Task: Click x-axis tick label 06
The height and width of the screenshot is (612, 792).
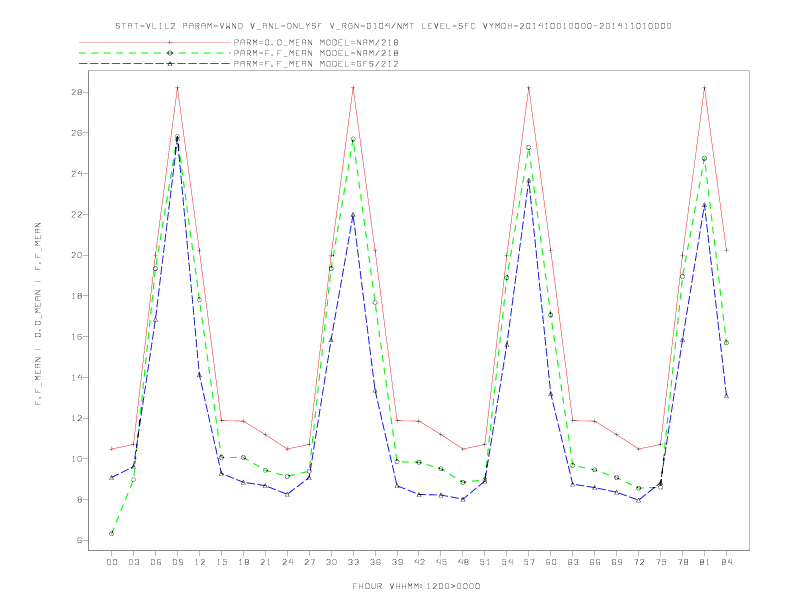Action: coord(156,562)
